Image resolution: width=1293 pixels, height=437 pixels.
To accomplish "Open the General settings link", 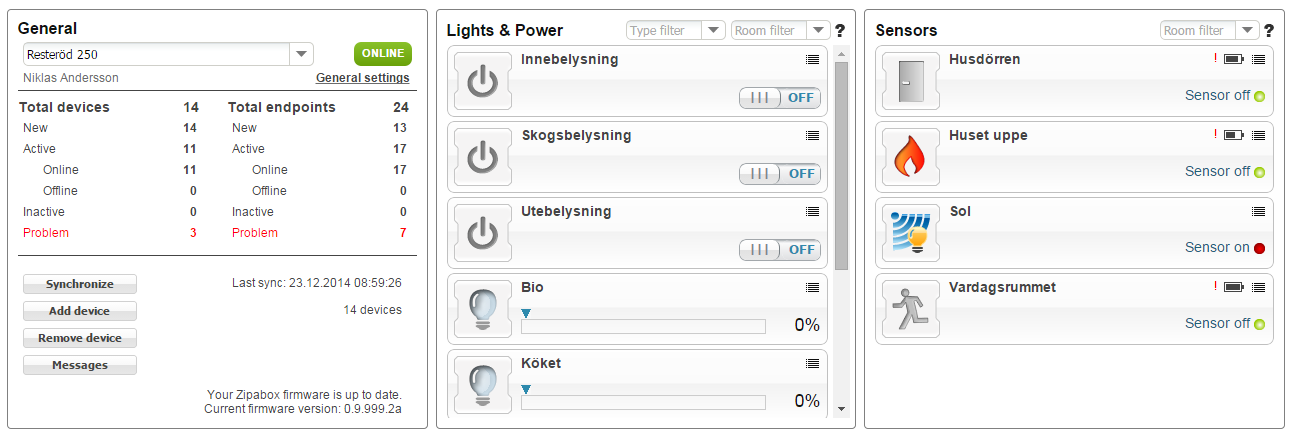I will click(x=362, y=78).
